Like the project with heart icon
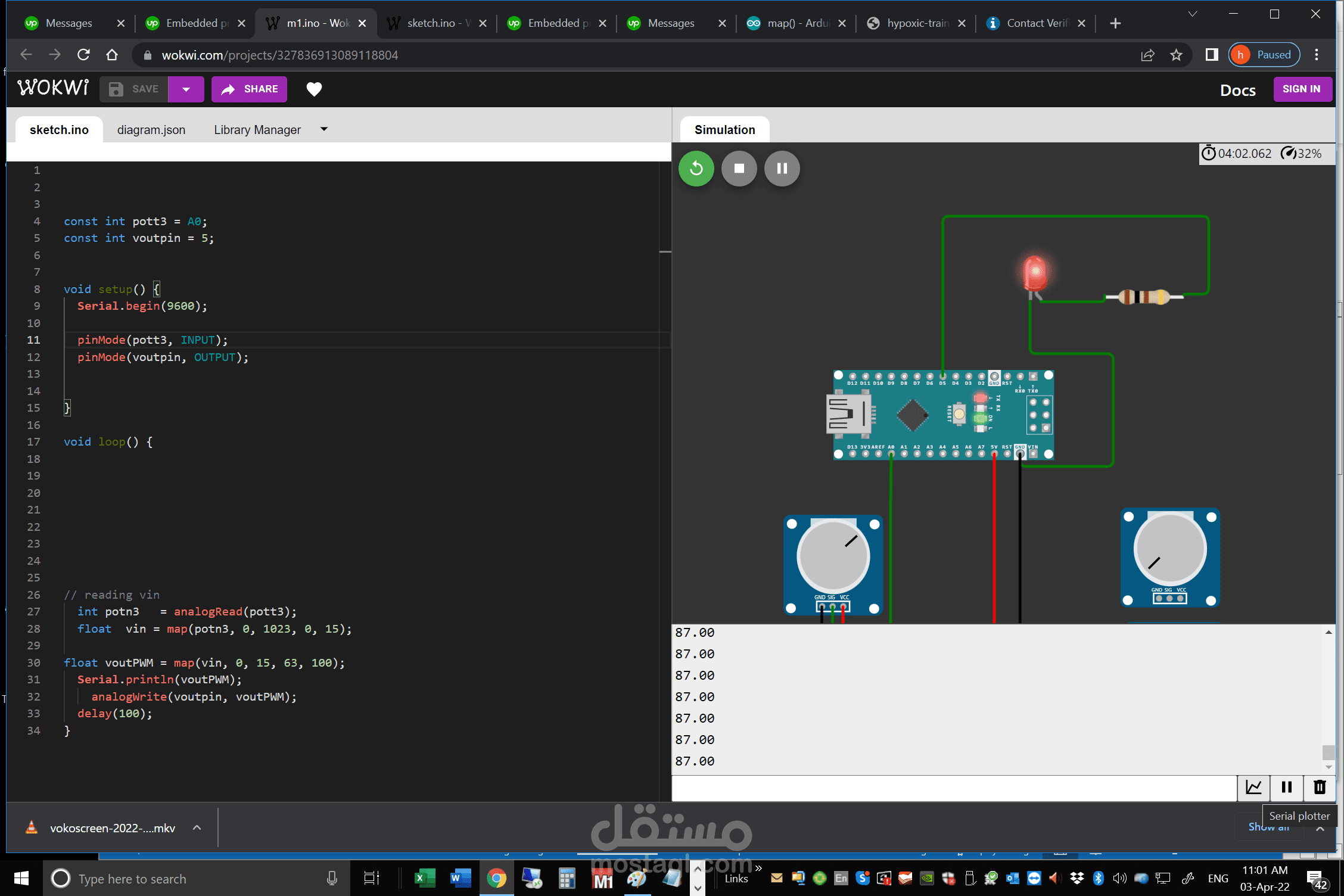The height and width of the screenshot is (896, 1344). tap(314, 89)
